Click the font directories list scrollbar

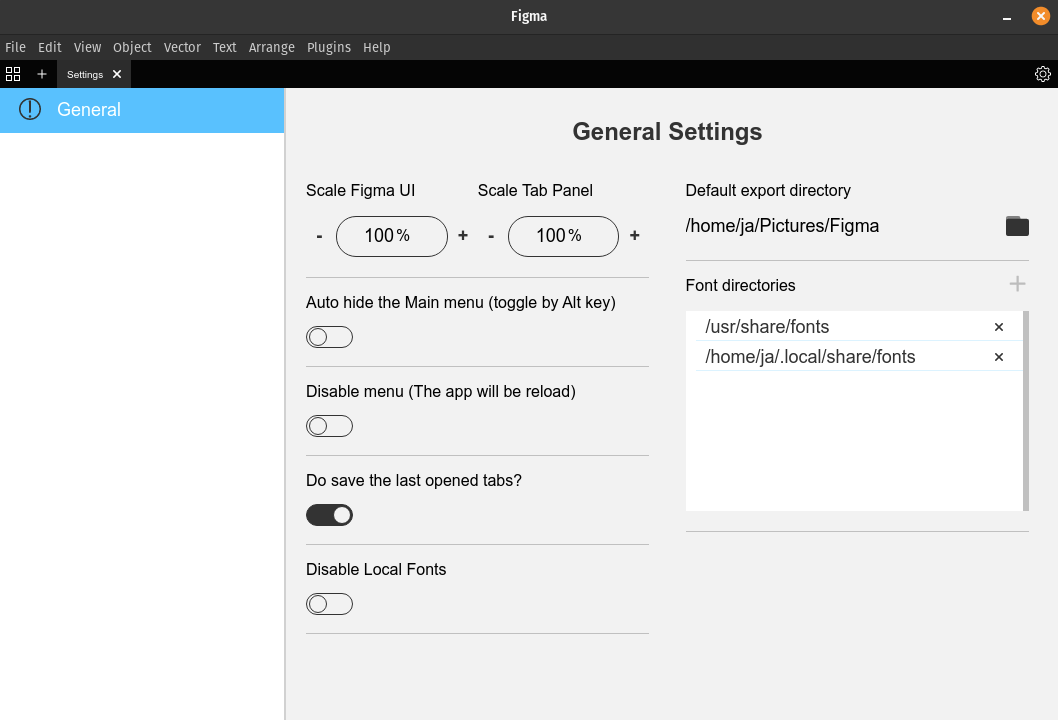pos(1026,411)
